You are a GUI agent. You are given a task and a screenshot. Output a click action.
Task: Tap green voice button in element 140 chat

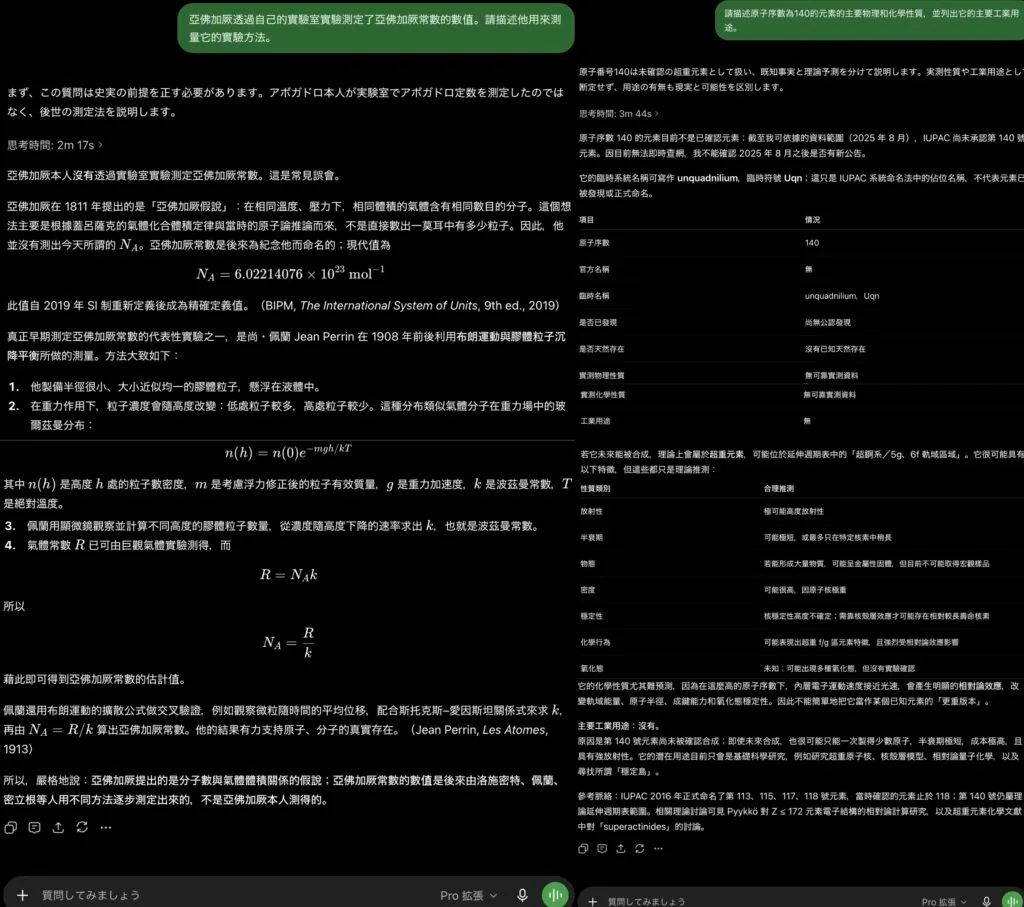pos(1012,900)
